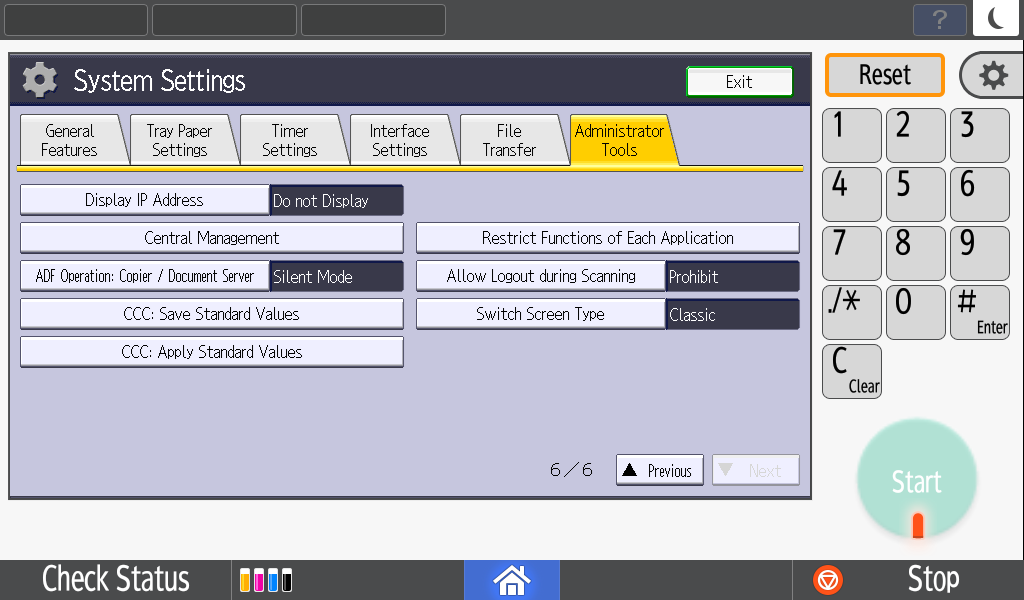Open Central Management settings

[211, 238]
